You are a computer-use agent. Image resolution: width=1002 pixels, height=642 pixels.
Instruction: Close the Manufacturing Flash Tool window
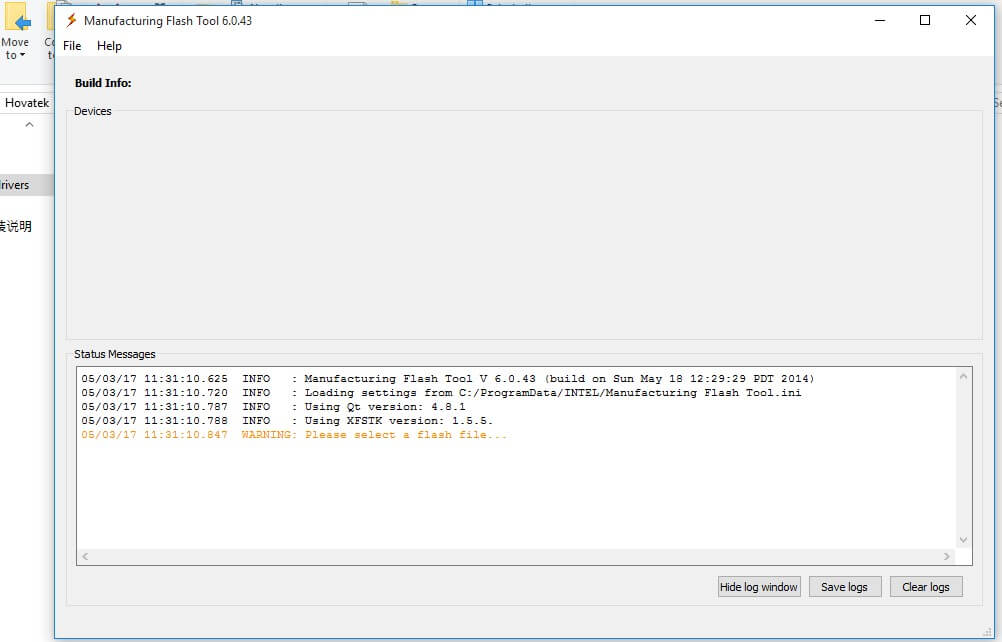tap(971, 20)
